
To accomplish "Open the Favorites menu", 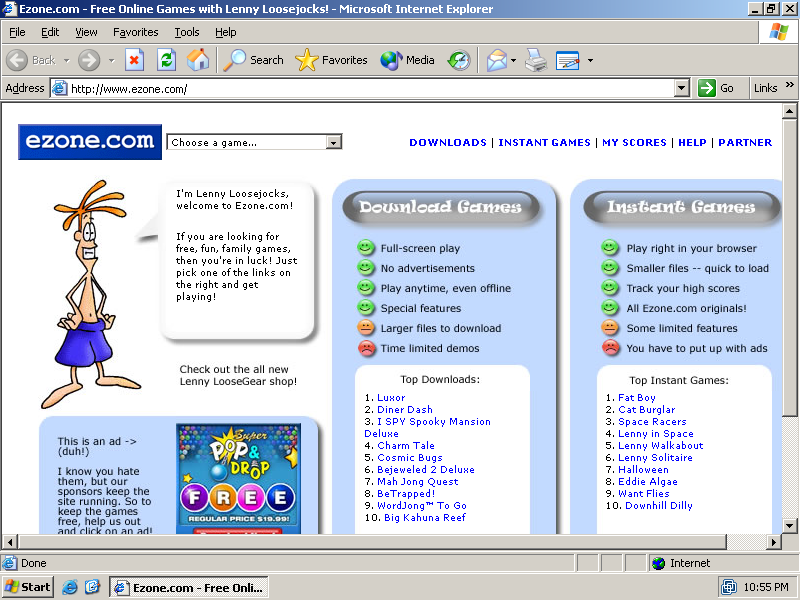I will tap(136, 32).
